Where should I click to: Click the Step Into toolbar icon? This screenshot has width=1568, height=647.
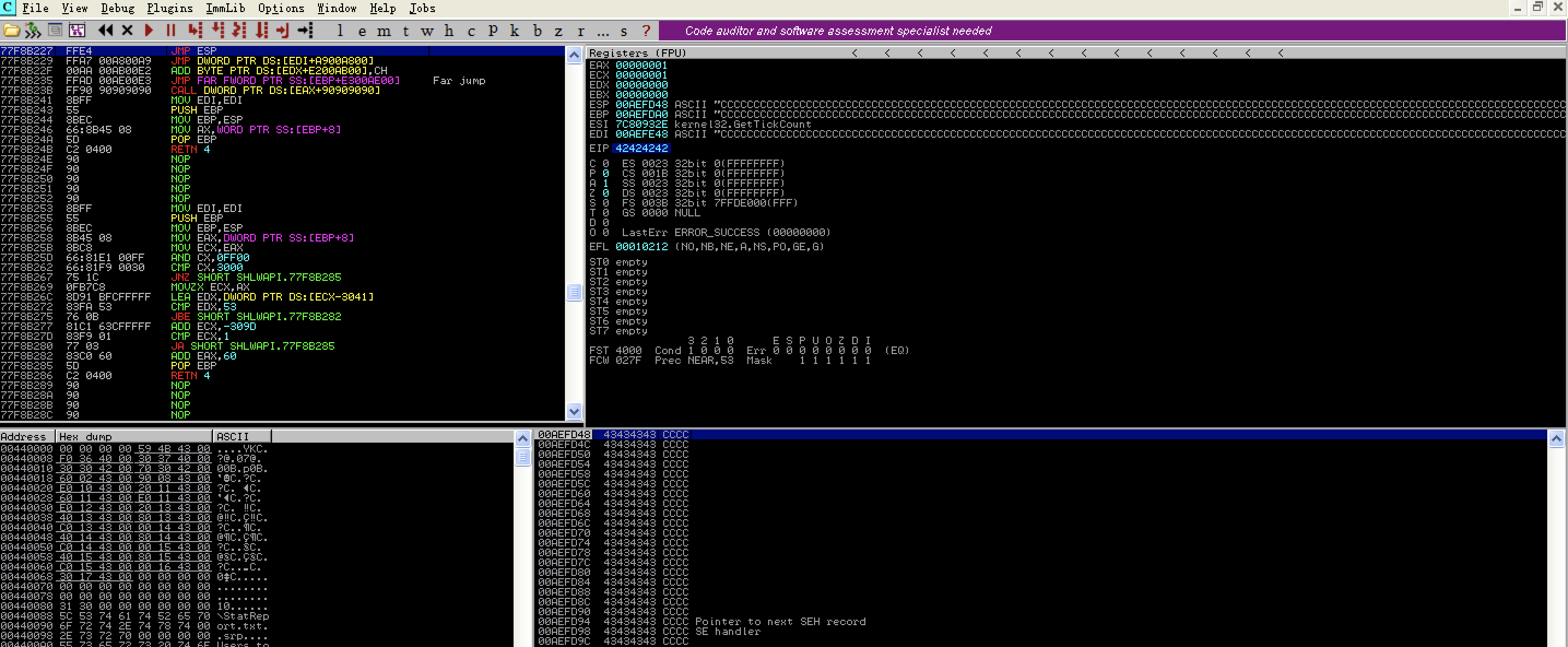point(195,31)
